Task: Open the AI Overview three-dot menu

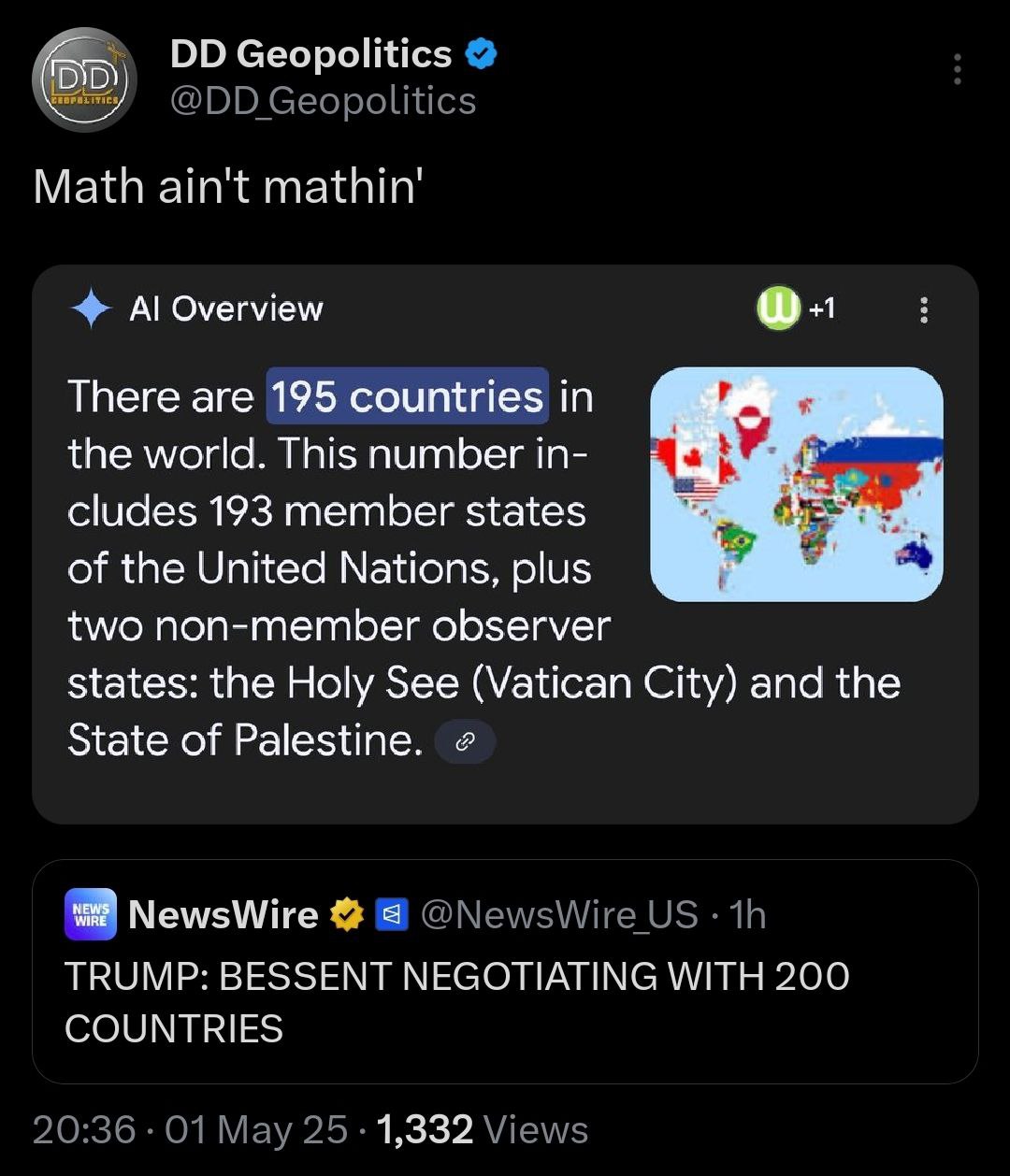Action: pos(924,309)
